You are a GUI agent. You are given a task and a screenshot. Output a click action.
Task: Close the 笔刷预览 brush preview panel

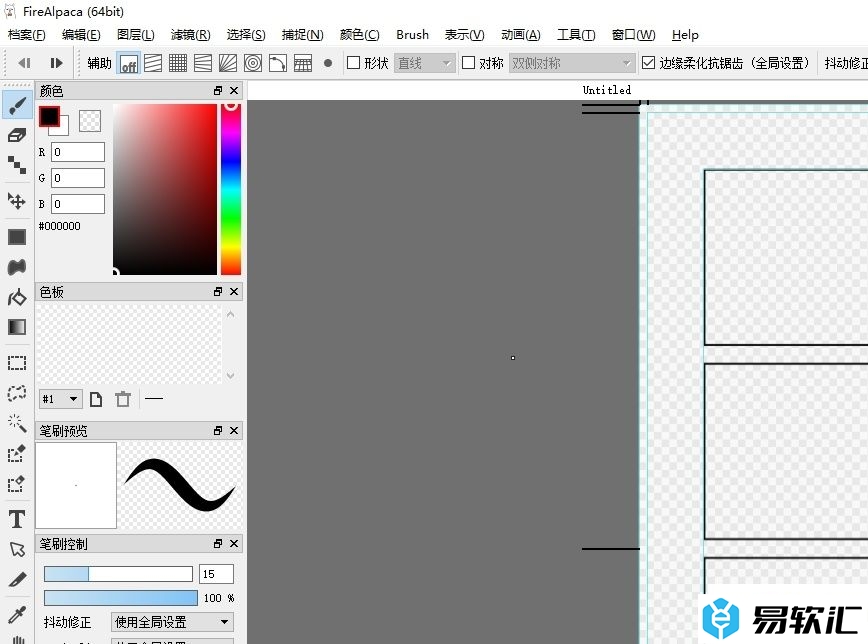point(234,430)
